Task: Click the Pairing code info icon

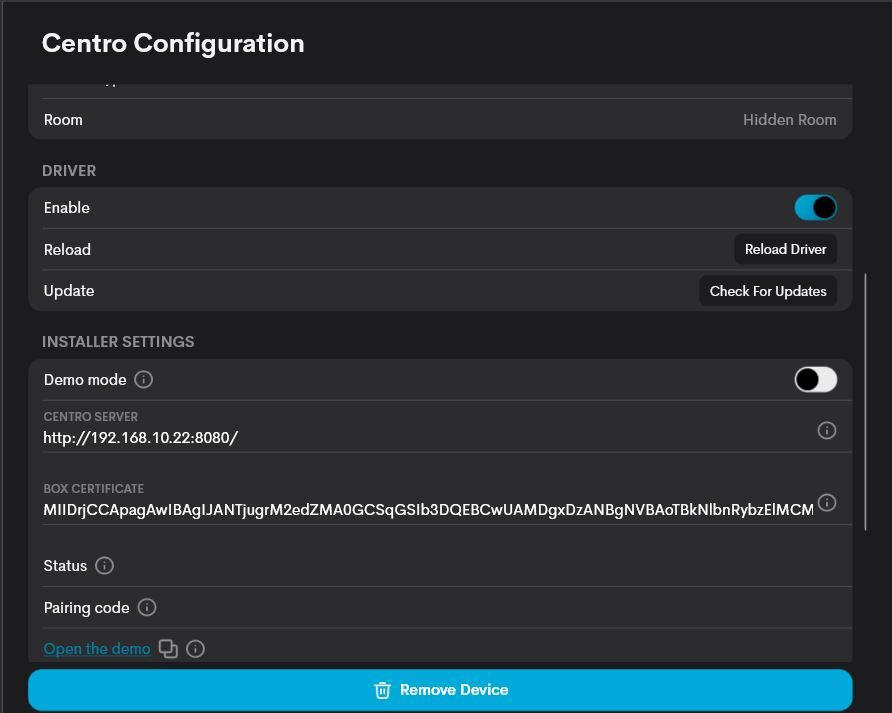Action: click(147, 607)
